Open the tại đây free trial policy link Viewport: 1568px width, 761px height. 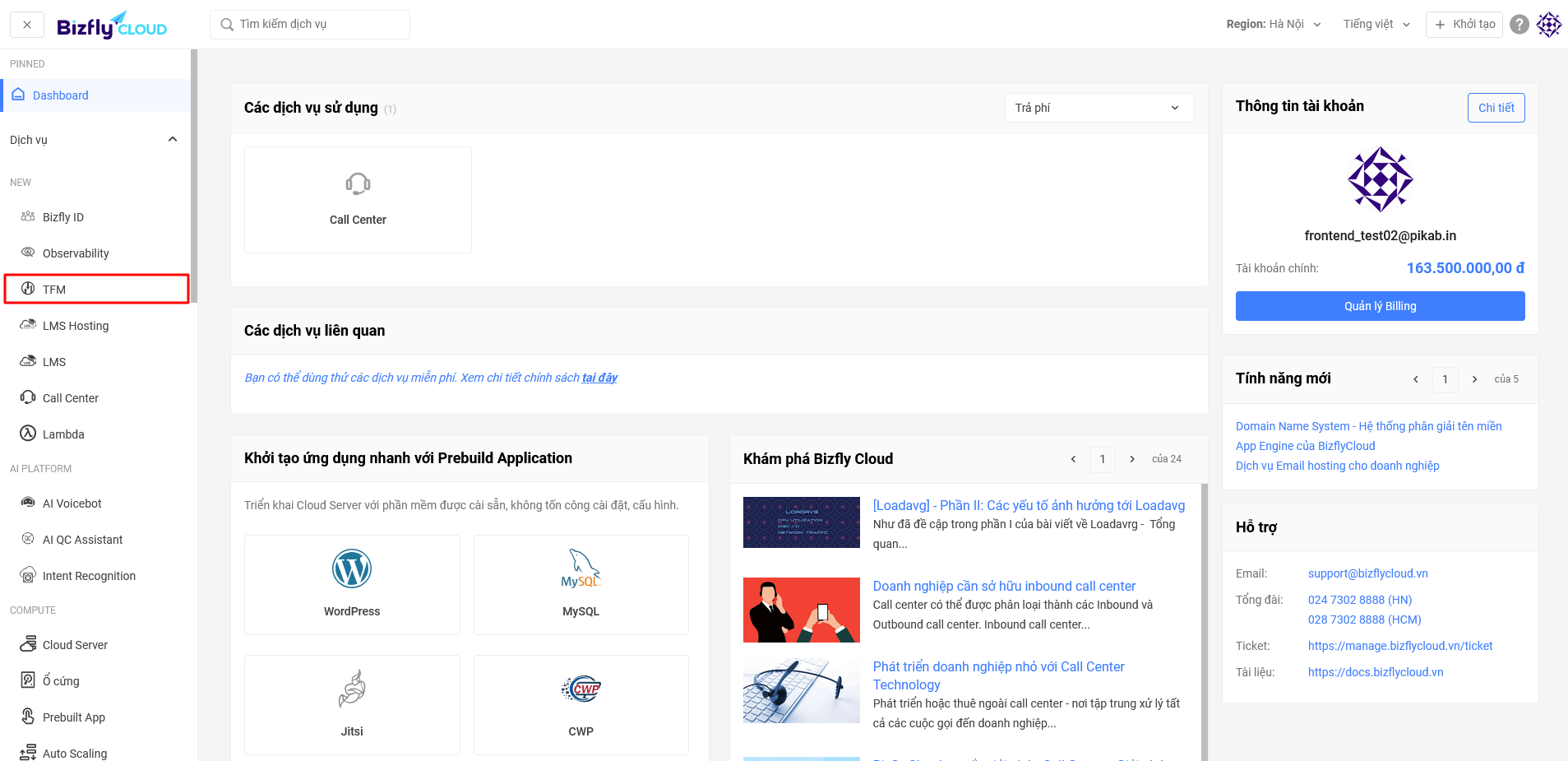599,378
